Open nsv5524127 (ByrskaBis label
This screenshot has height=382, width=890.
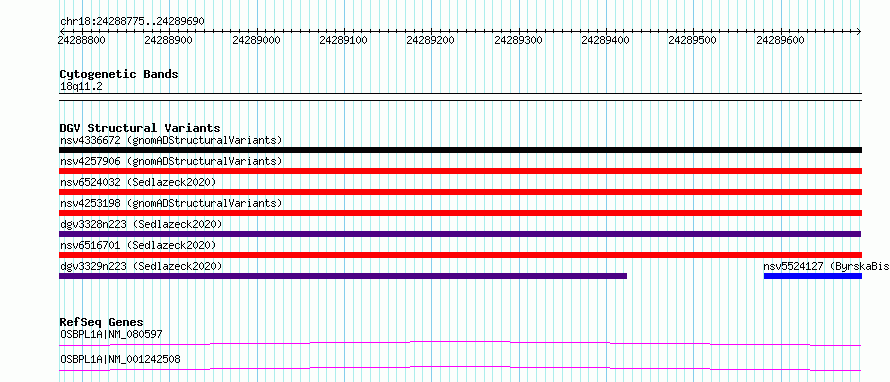(x=826, y=266)
